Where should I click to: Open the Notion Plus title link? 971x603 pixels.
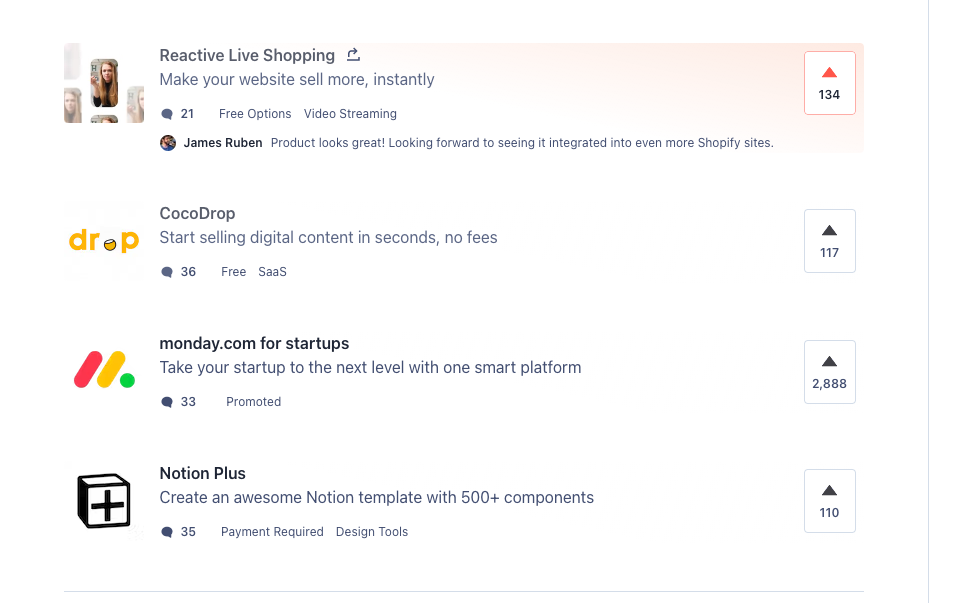(x=202, y=473)
